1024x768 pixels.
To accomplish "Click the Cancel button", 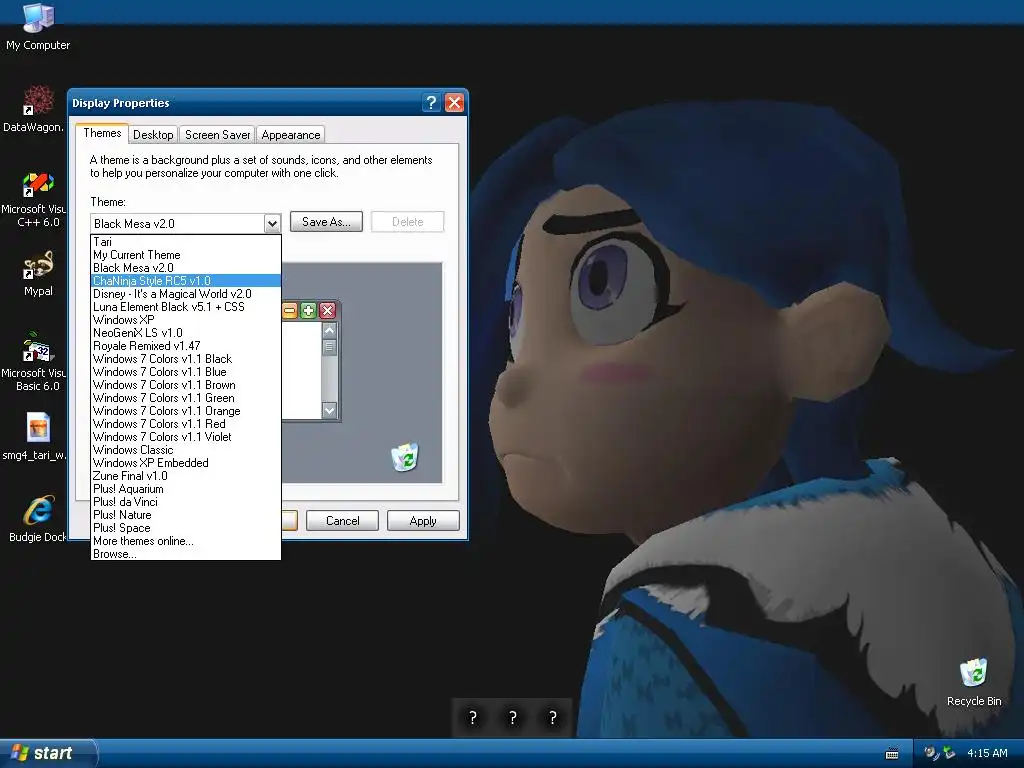I will (342, 520).
